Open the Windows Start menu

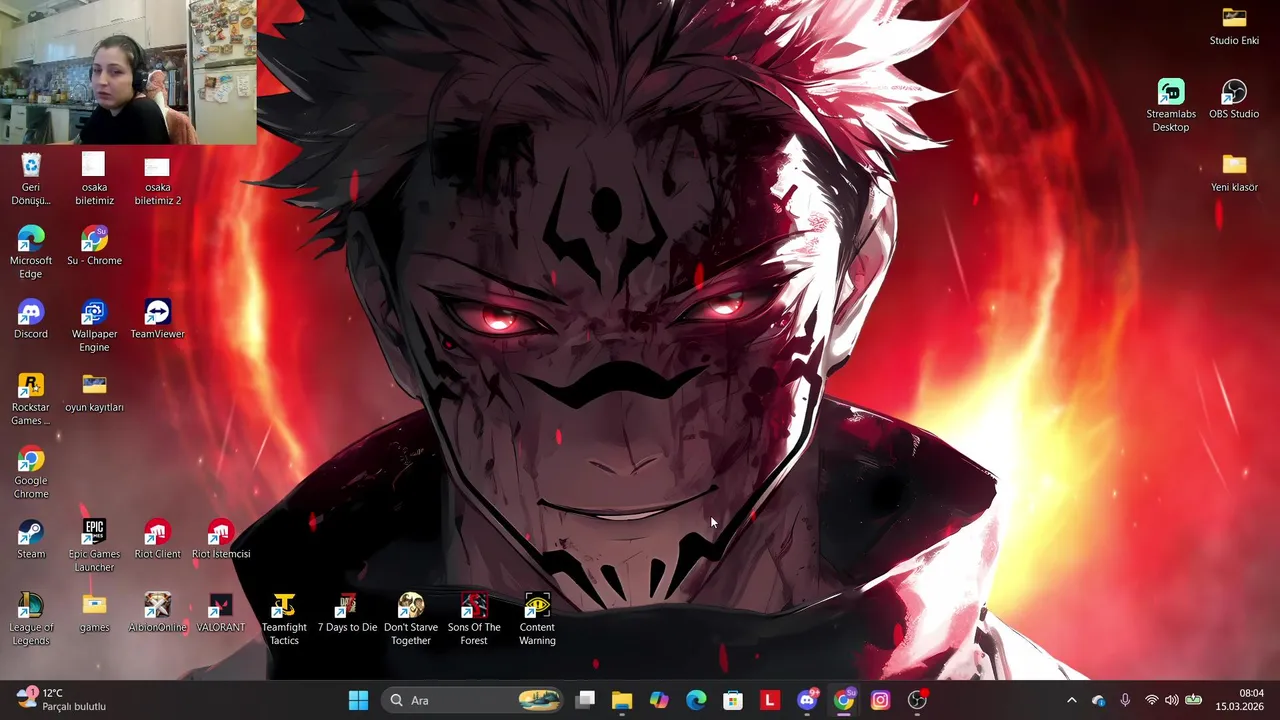(x=358, y=700)
